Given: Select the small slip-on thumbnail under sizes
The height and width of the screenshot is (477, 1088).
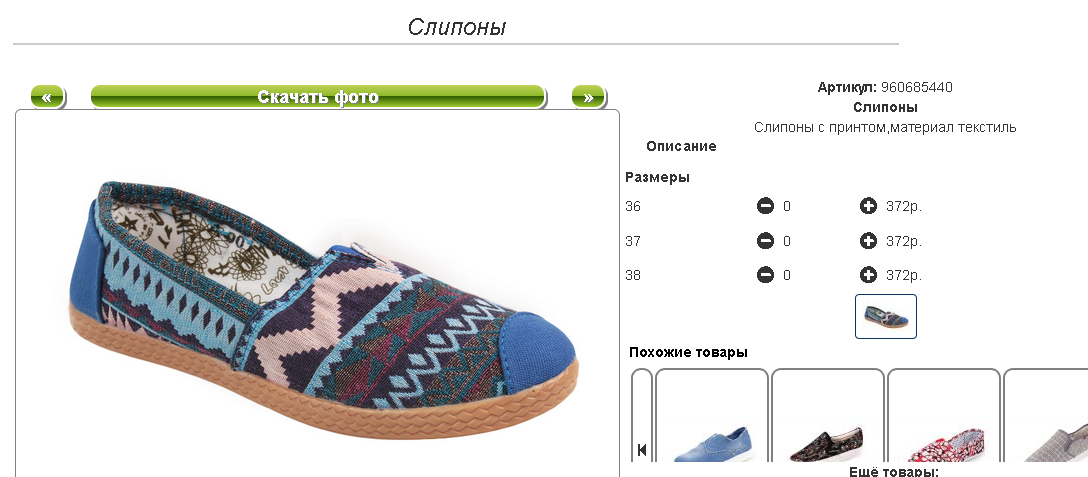Looking at the screenshot, I should 885,317.
